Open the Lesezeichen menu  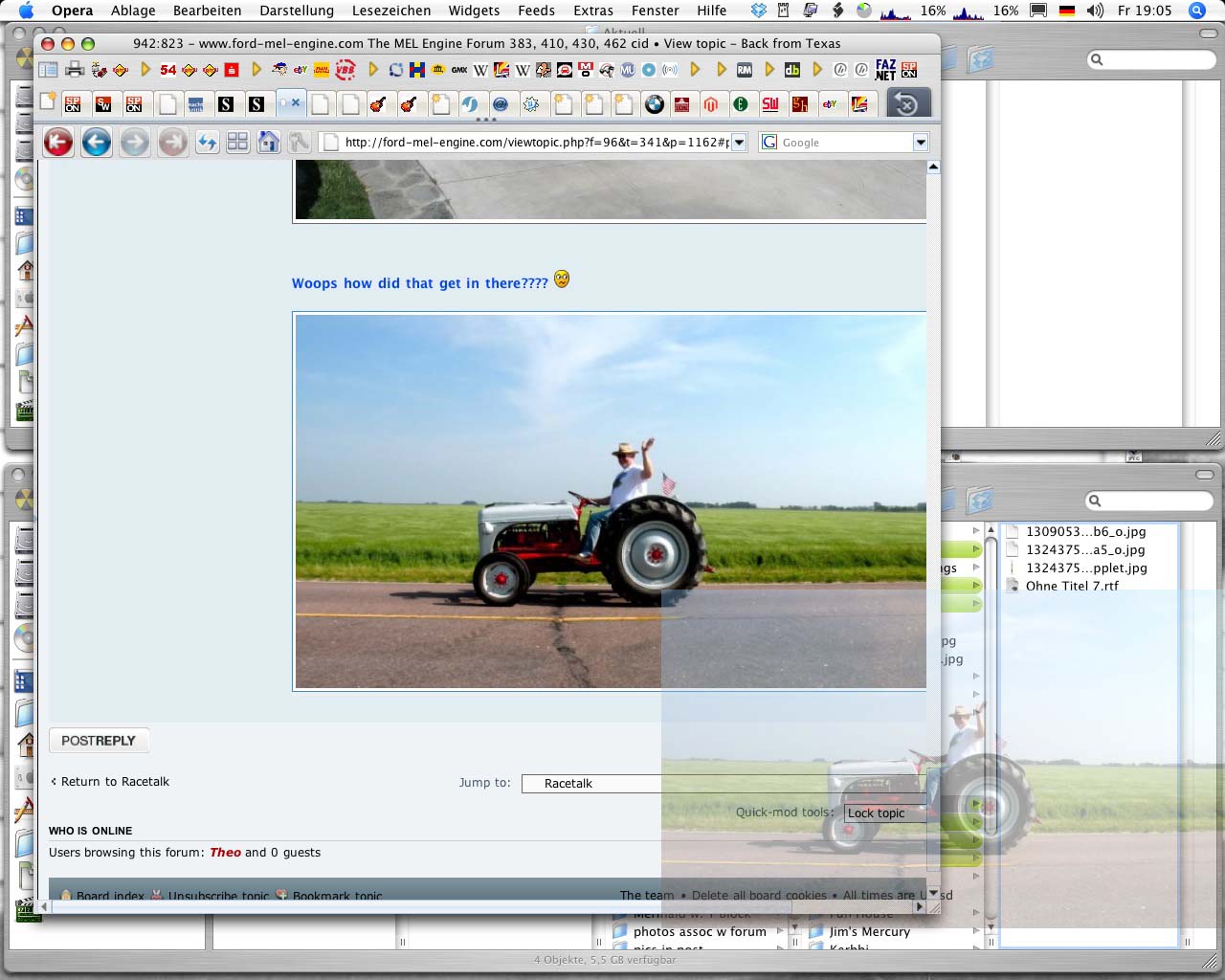pos(390,11)
